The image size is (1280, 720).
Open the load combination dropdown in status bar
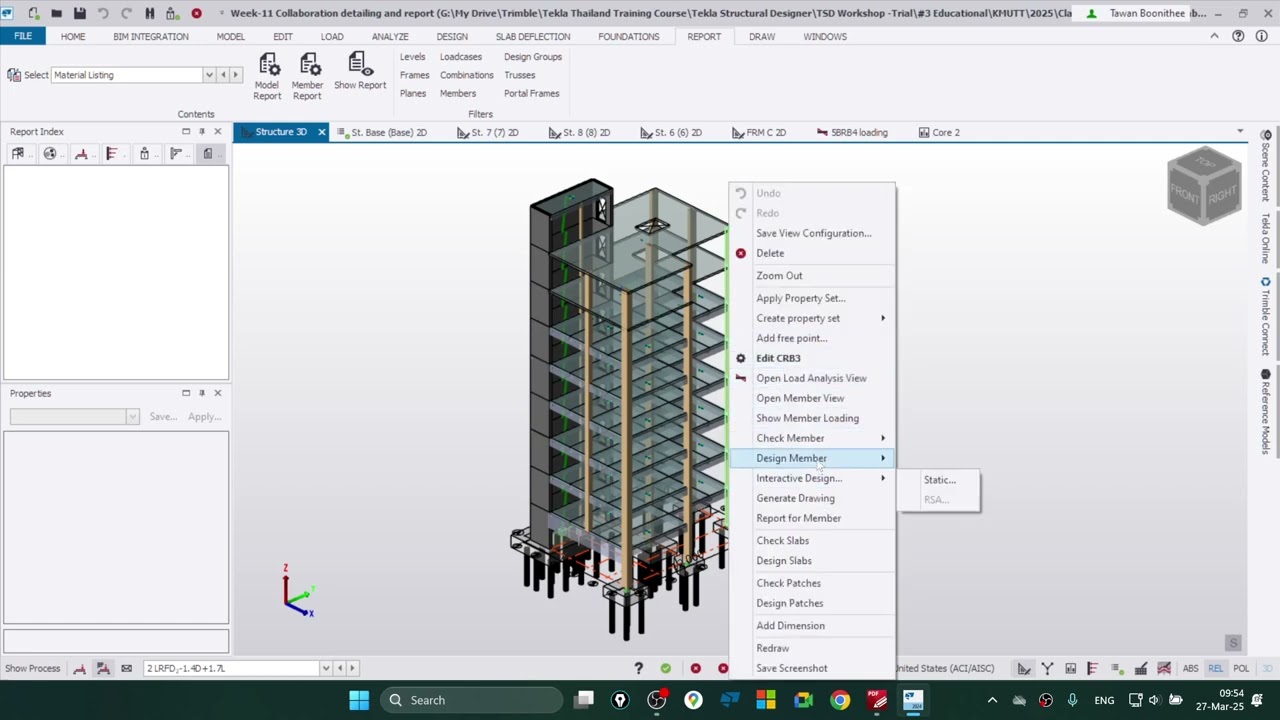pos(326,668)
